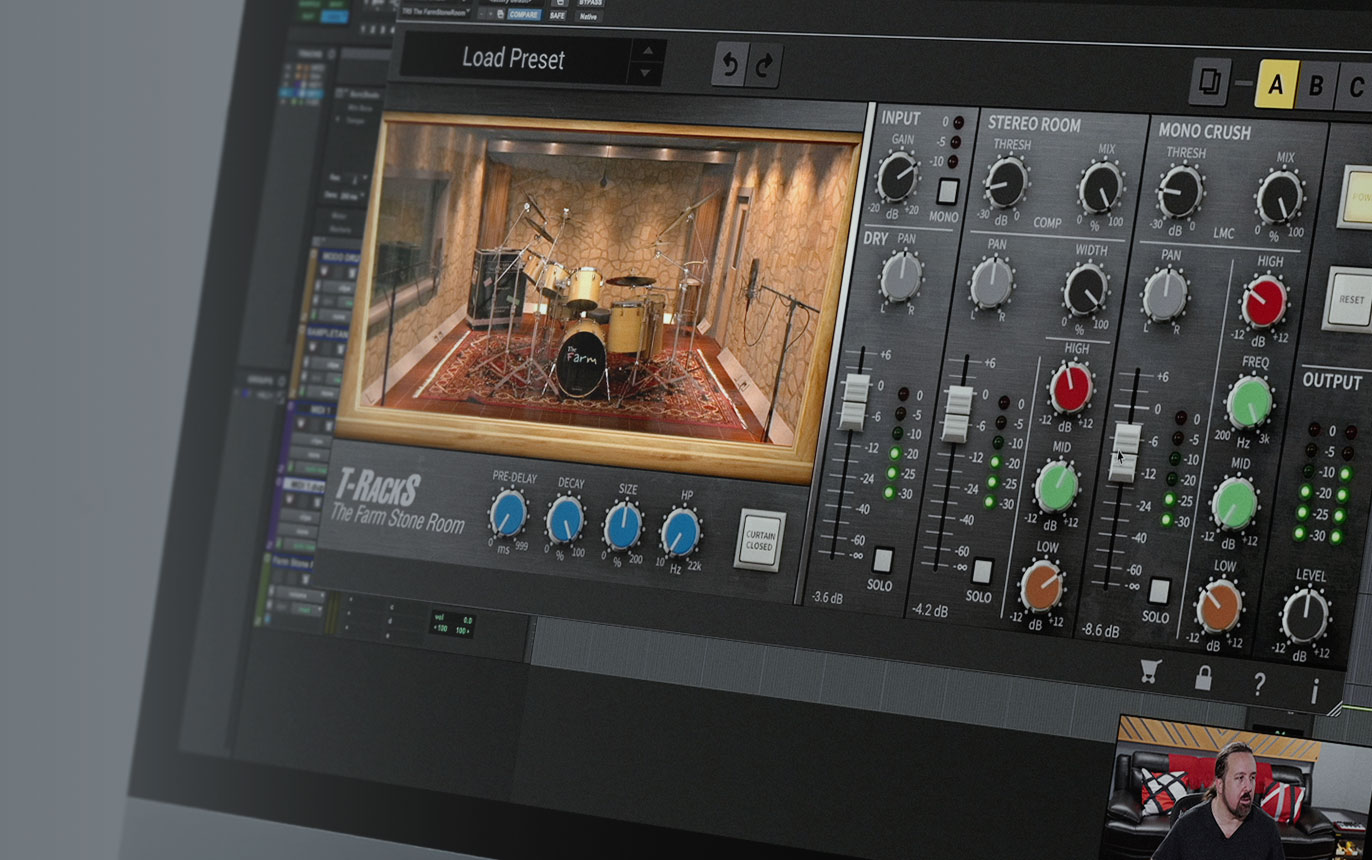Screen dimensions: 1372x860
Task: Open help with the question mark icon
Action: click(x=1259, y=684)
